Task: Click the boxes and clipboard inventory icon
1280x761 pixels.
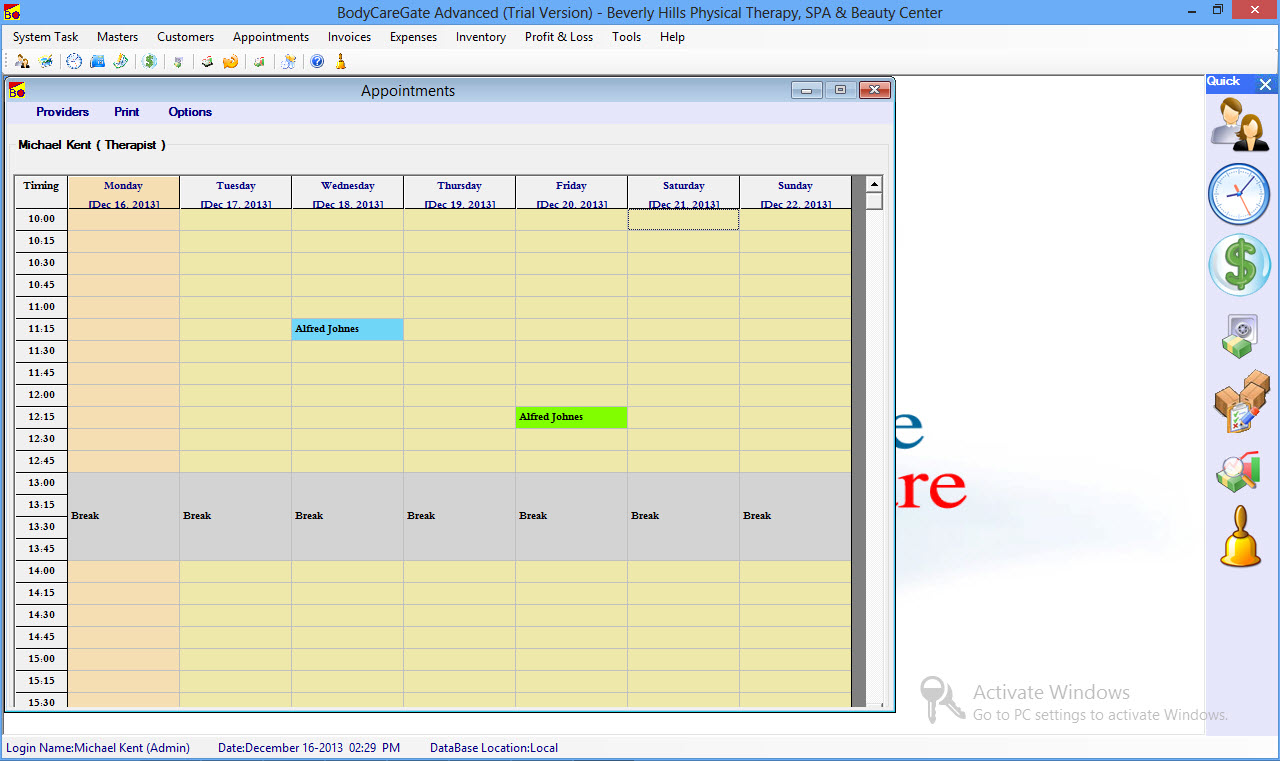Action: coord(1240,402)
